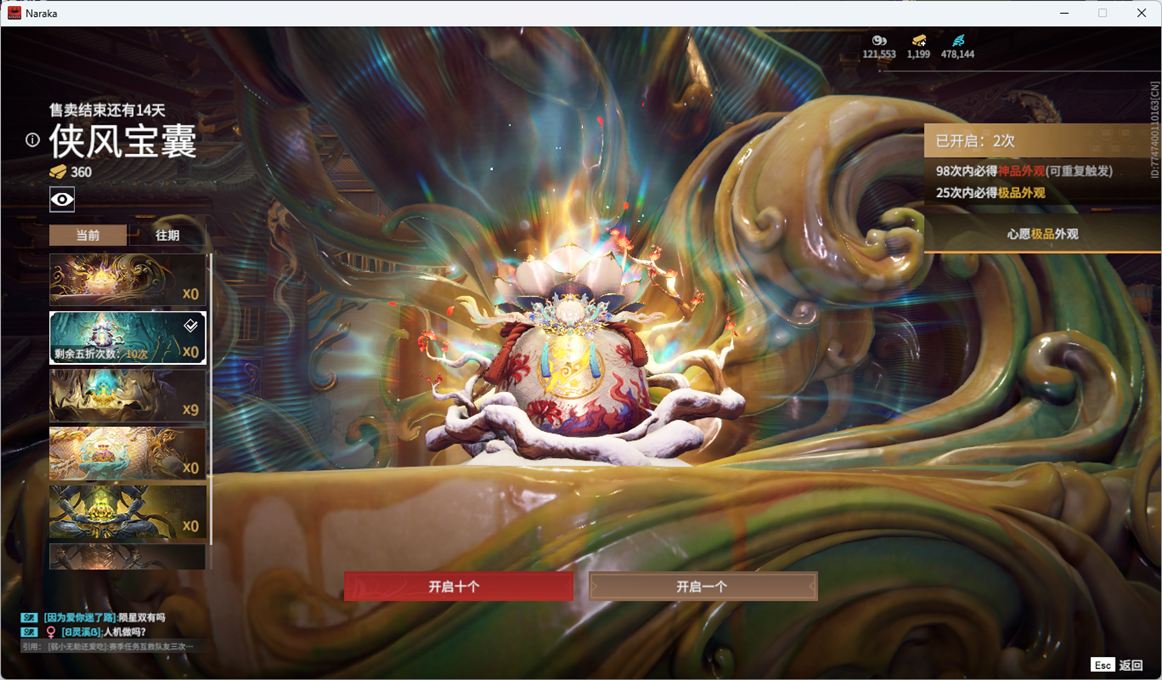1162x680 pixels.
Task: Click the 121,553 silver balance
Action: (x=879, y=54)
